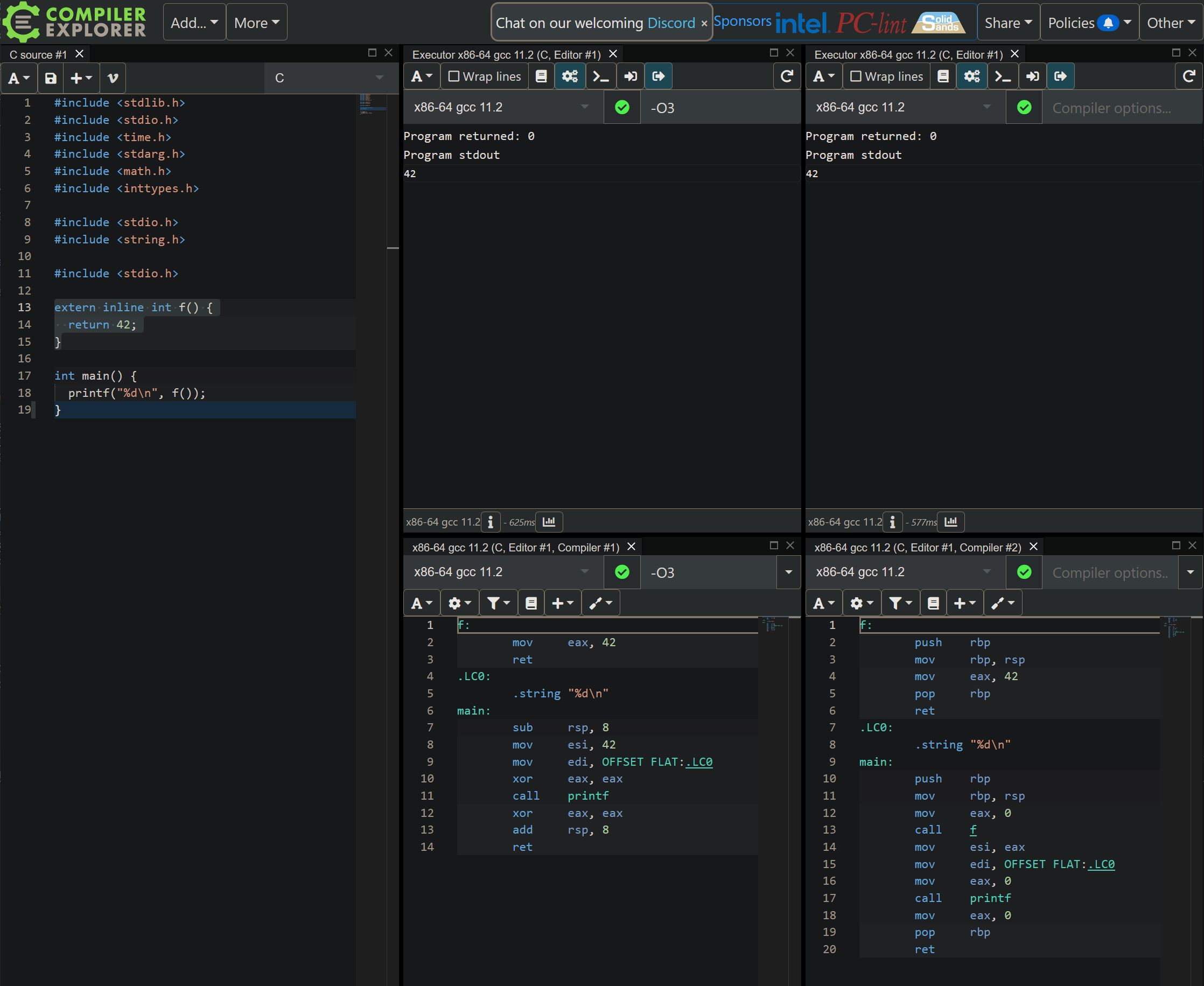Maximize the C source editor pane
This screenshot has height=986, width=1204.
click(x=372, y=53)
